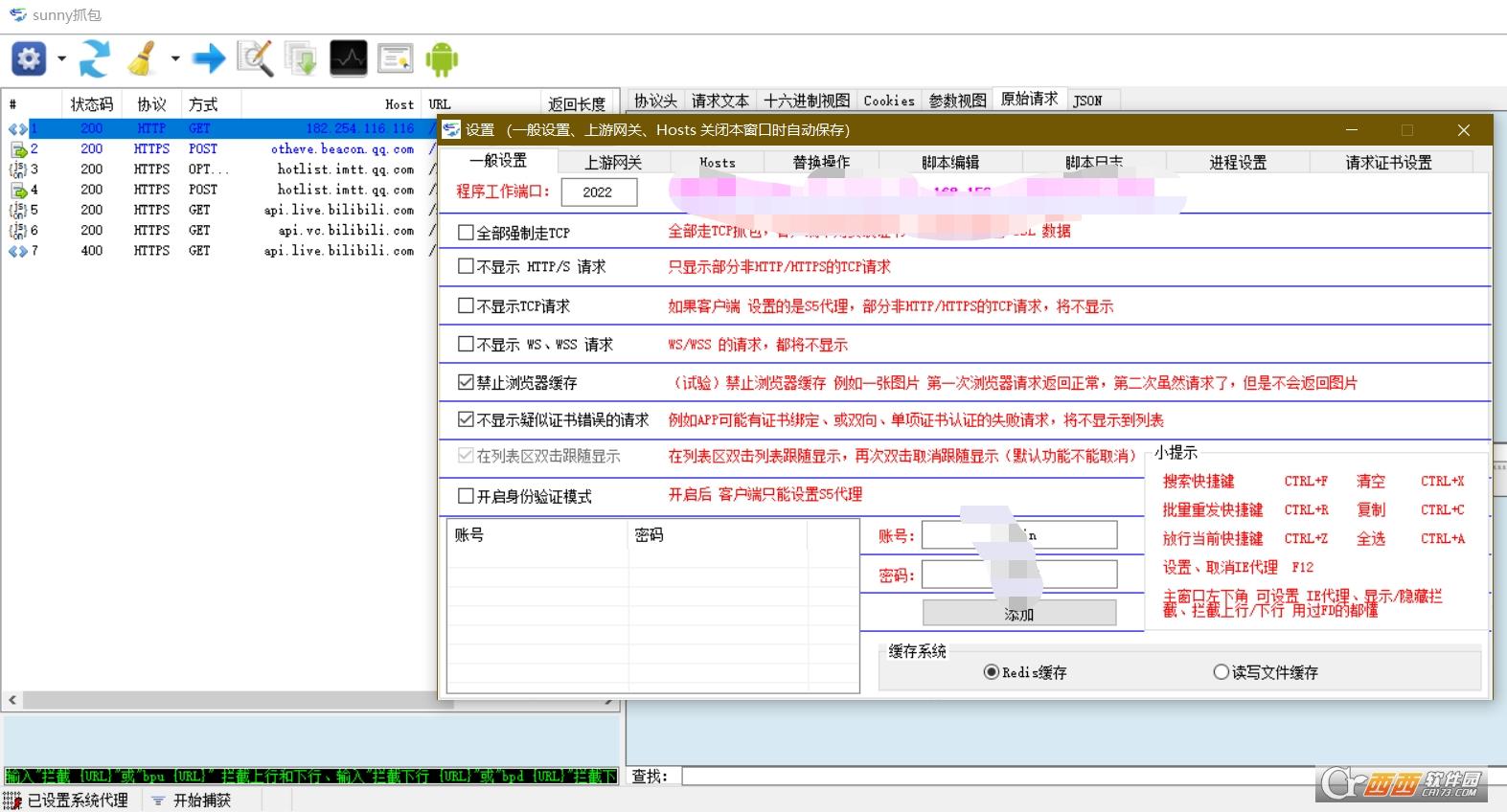Click the request list's left scroll arrow
Viewport: 1507px width, 812px height.
click(x=12, y=700)
